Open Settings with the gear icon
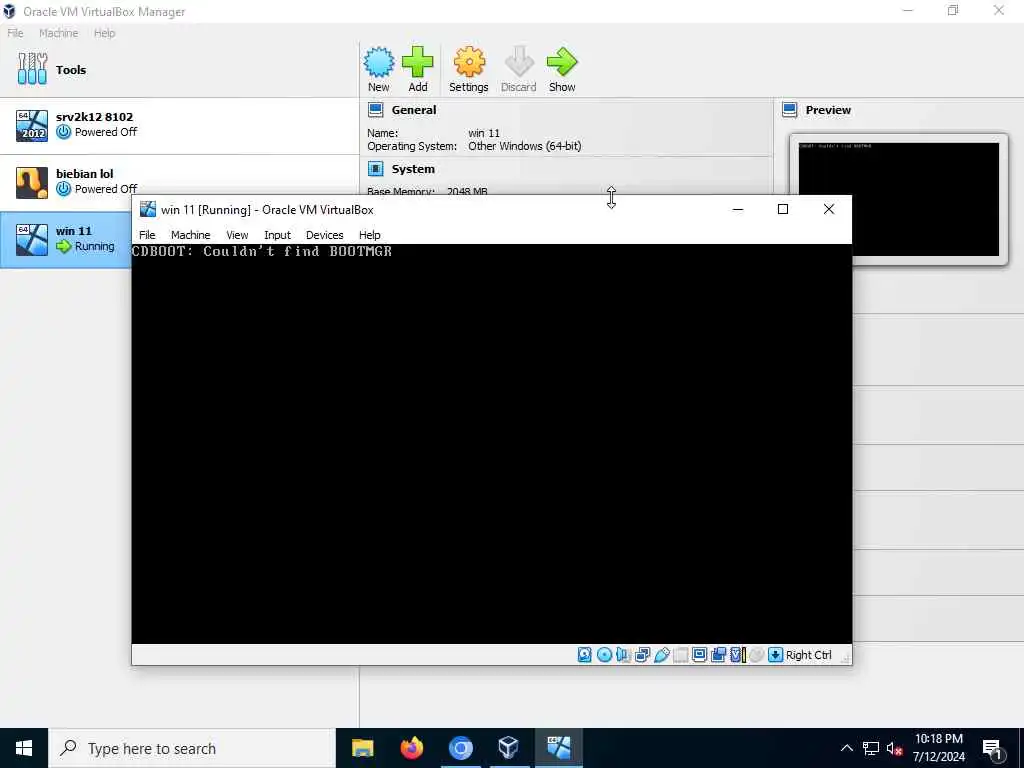This screenshot has height=768, width=1024. click(x=470, y=63)
